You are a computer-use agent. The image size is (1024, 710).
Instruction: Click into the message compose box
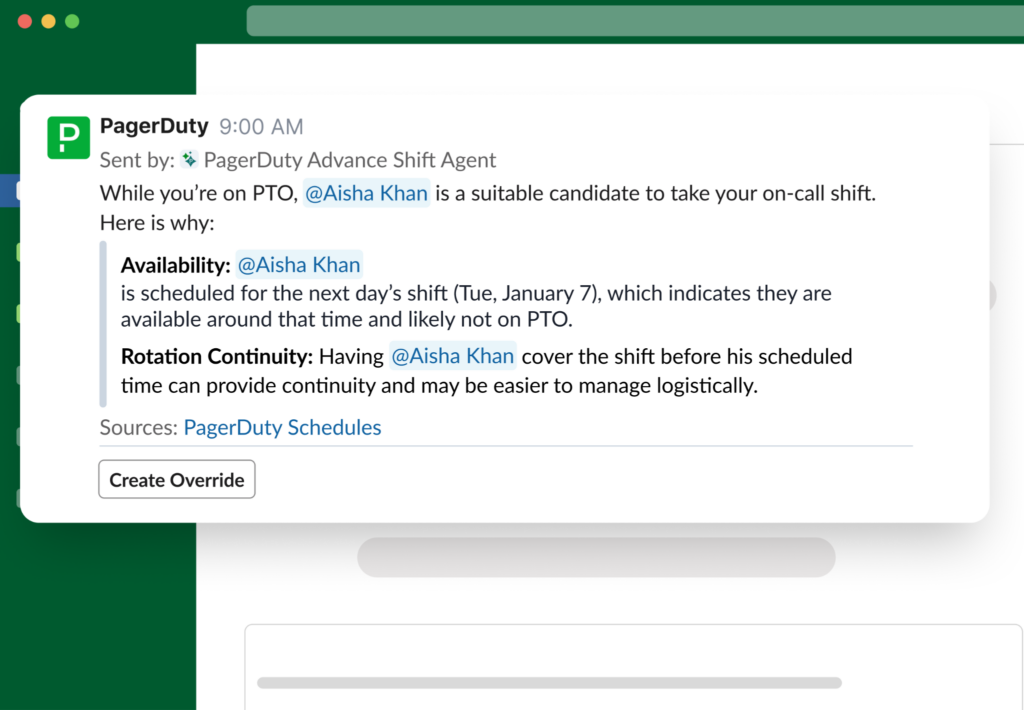(x=634, y=666)
